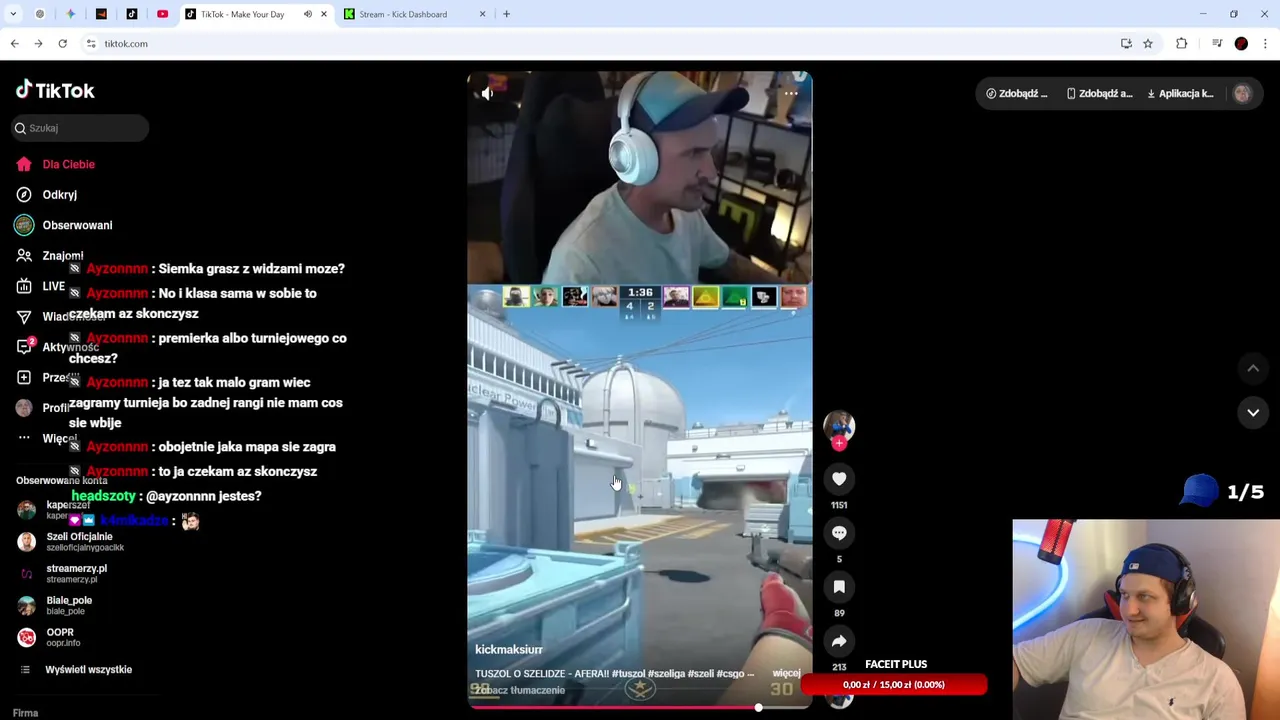Open the profile avatar in top-right pill
The height and width of the screenshot is (720, 1280).
(x=1242, y=93)
